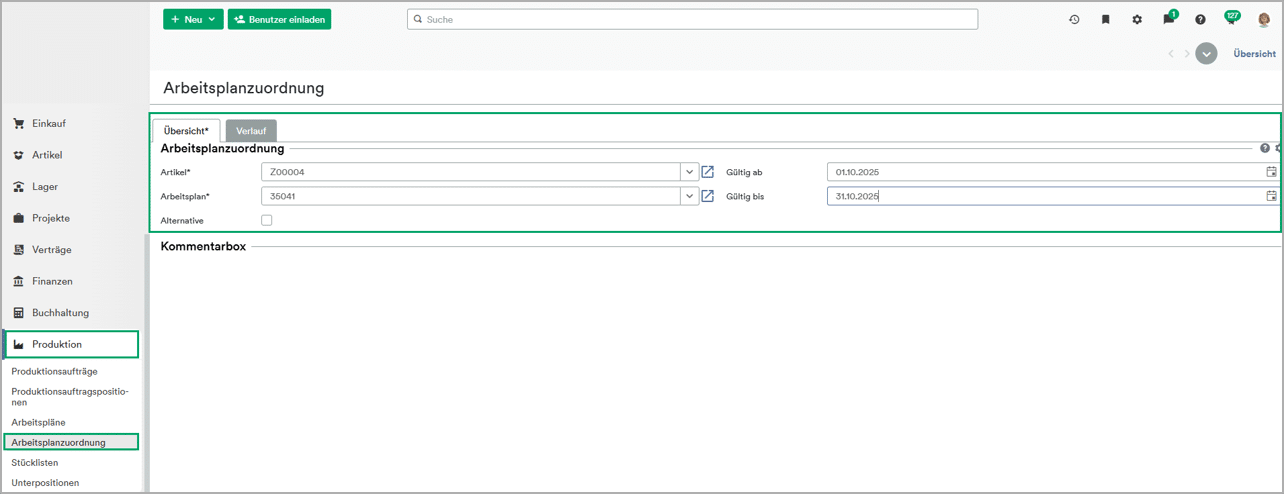The width and height of the screenshot is (1284, 494).
Task: Expand the Arbeitsplan dropdown list
Action: click(x=689, y=196)
